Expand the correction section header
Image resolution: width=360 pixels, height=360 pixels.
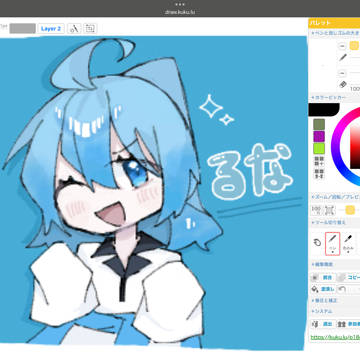335,300
